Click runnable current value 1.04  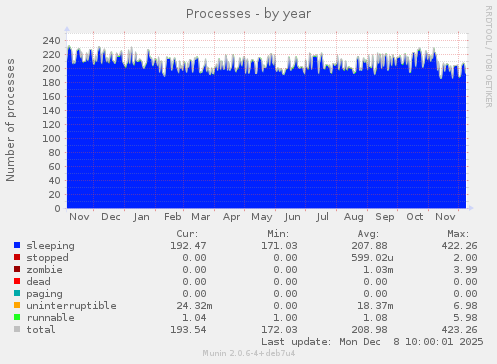pos(194,318)
